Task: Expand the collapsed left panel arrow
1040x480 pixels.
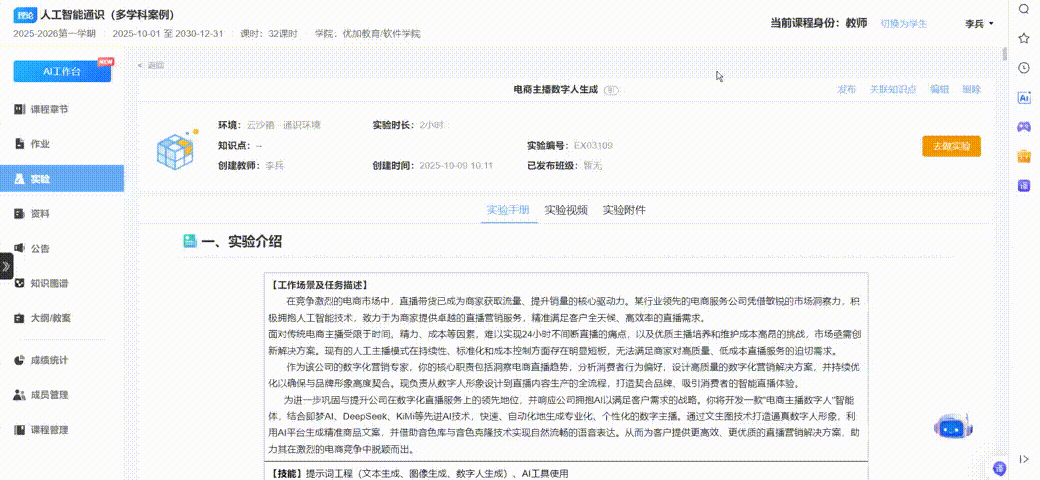Action: (6, 266)
